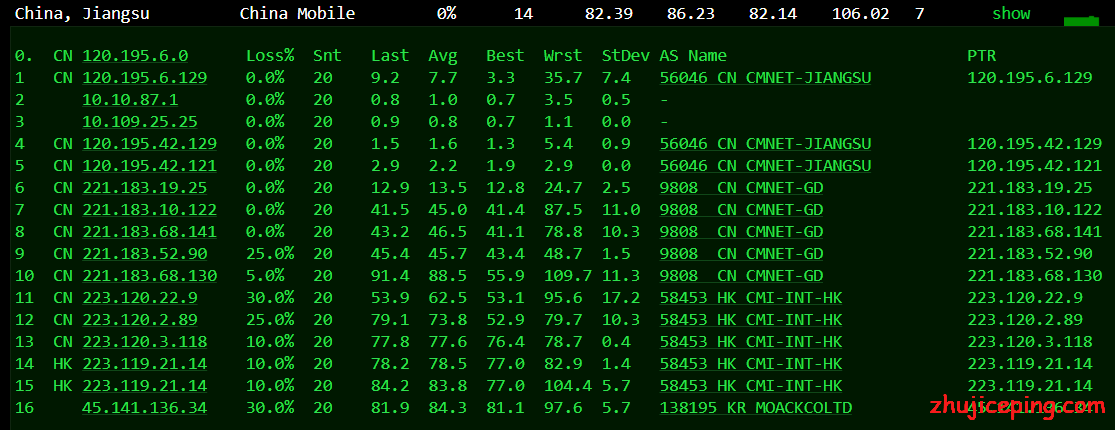Open the 223.119.21.14 IP link in hop 14
The width and height of the screenshot is (1115, 430).
coord(144,365)
